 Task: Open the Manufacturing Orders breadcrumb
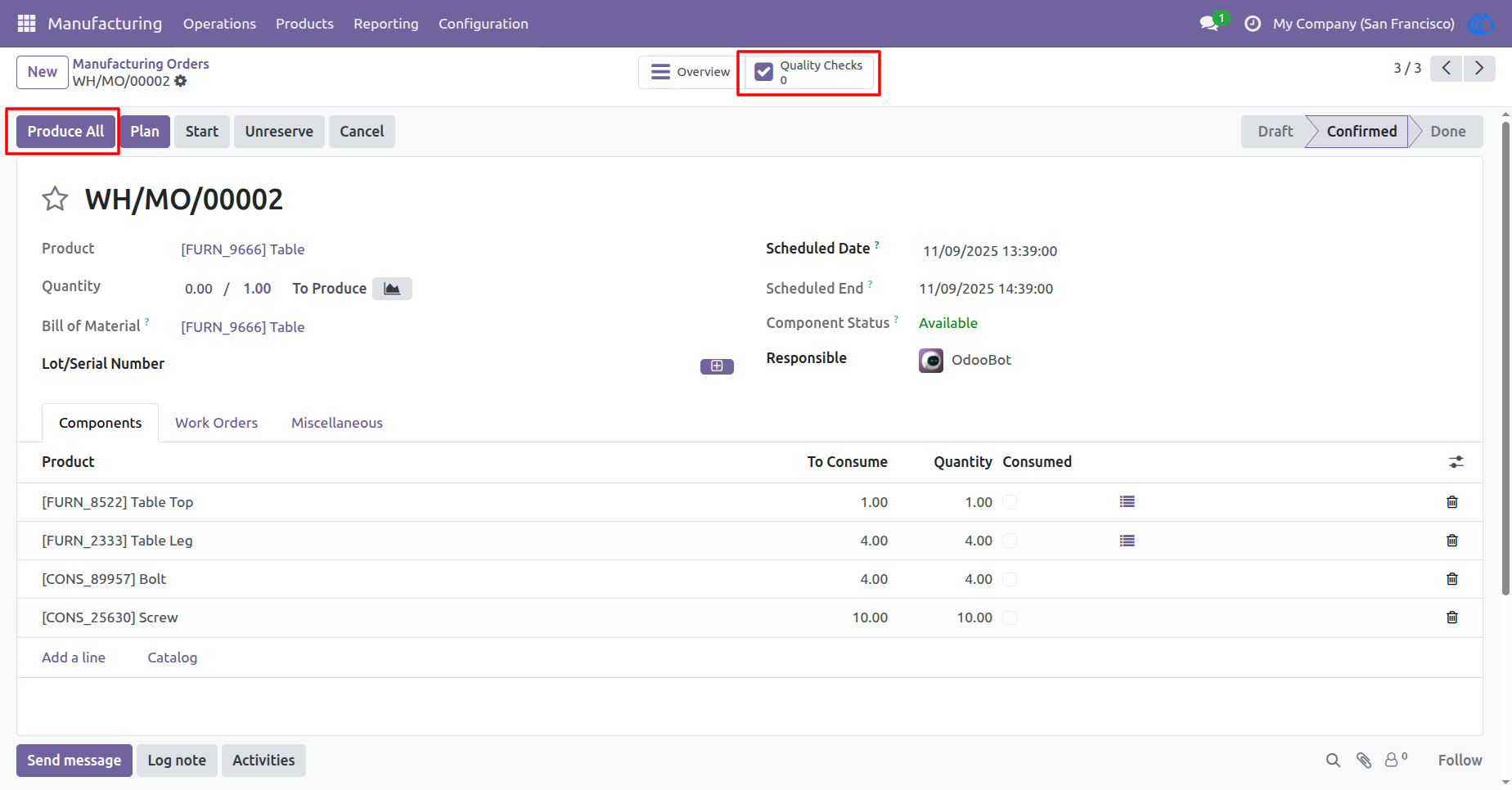click(x=141, y=64)
